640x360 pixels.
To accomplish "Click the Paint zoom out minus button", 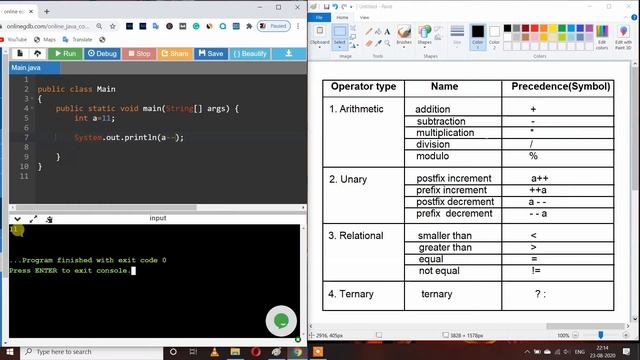I will tap(575, 335).
